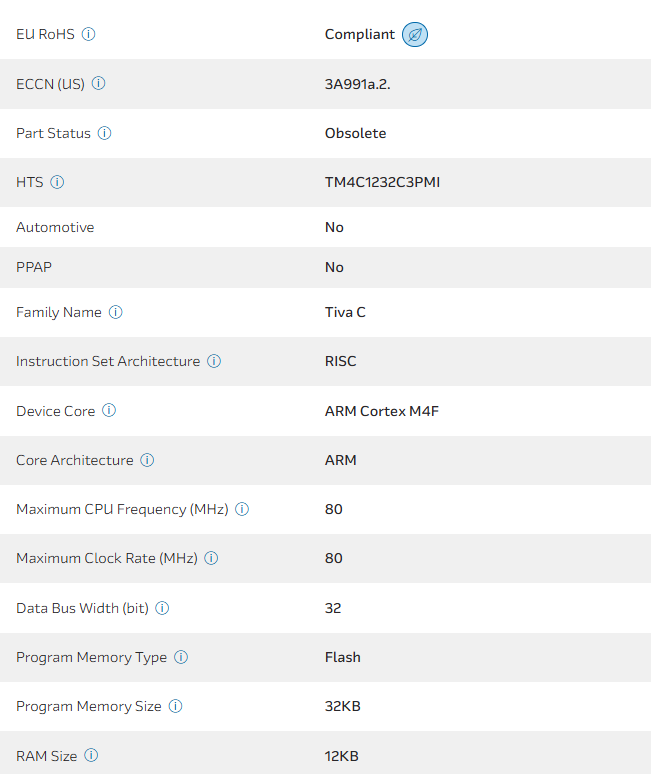Click the info icon next to Part Status
The image size is (651, 774).
[x=104, y=133]
